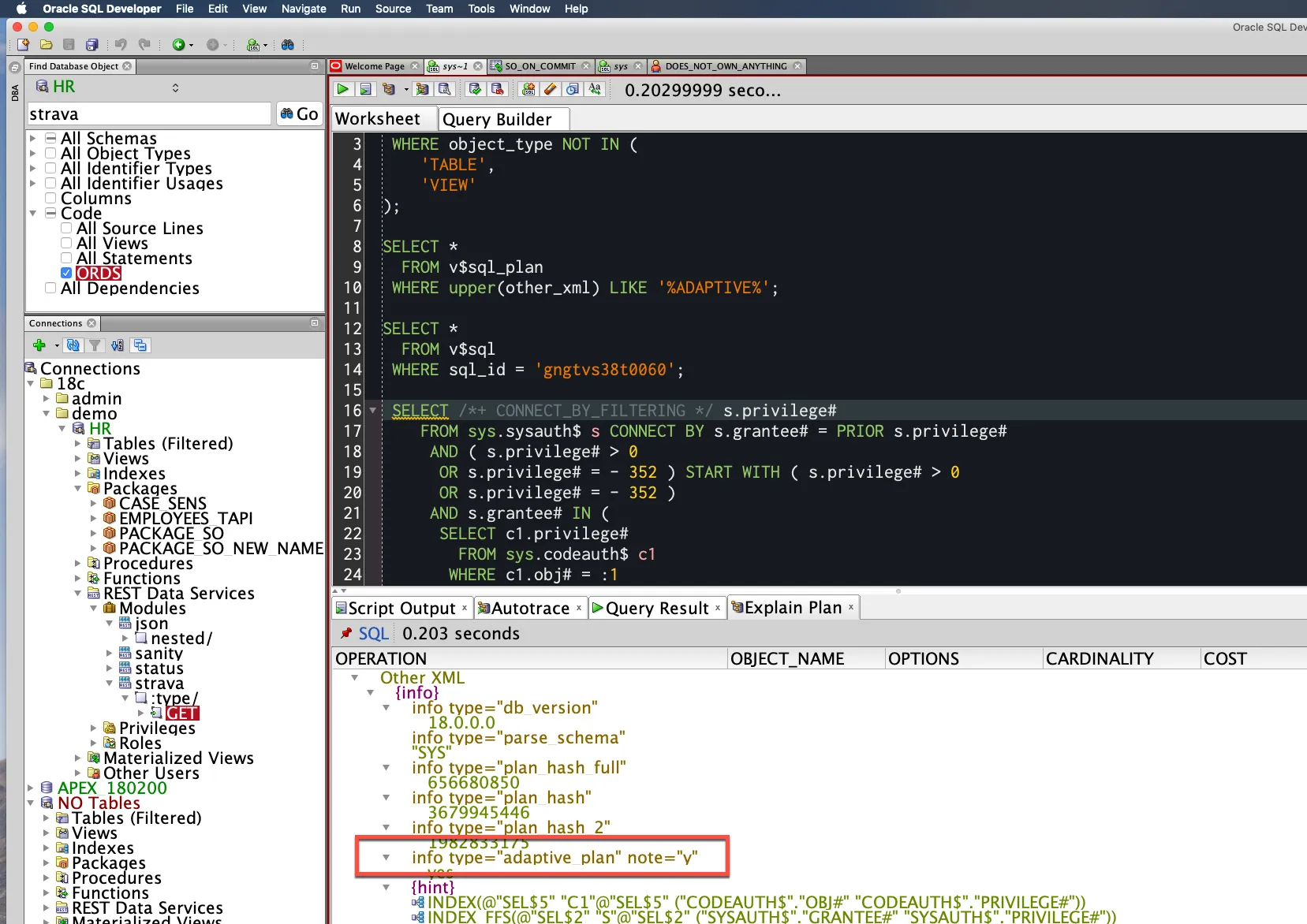Check the All Dependencies checkbox

(x=50, y=288)
